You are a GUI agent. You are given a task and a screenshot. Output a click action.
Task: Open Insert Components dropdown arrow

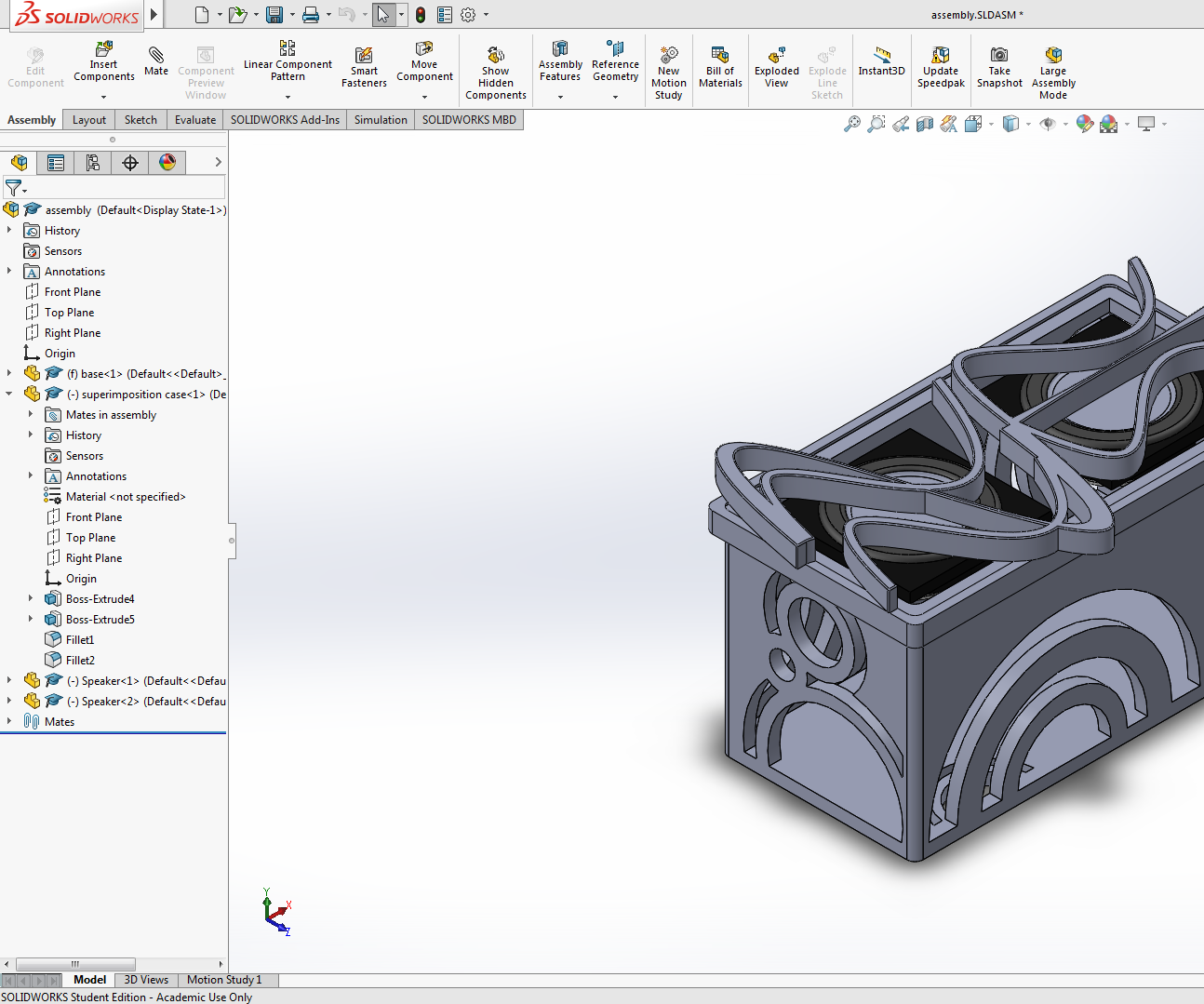(104, 97)
